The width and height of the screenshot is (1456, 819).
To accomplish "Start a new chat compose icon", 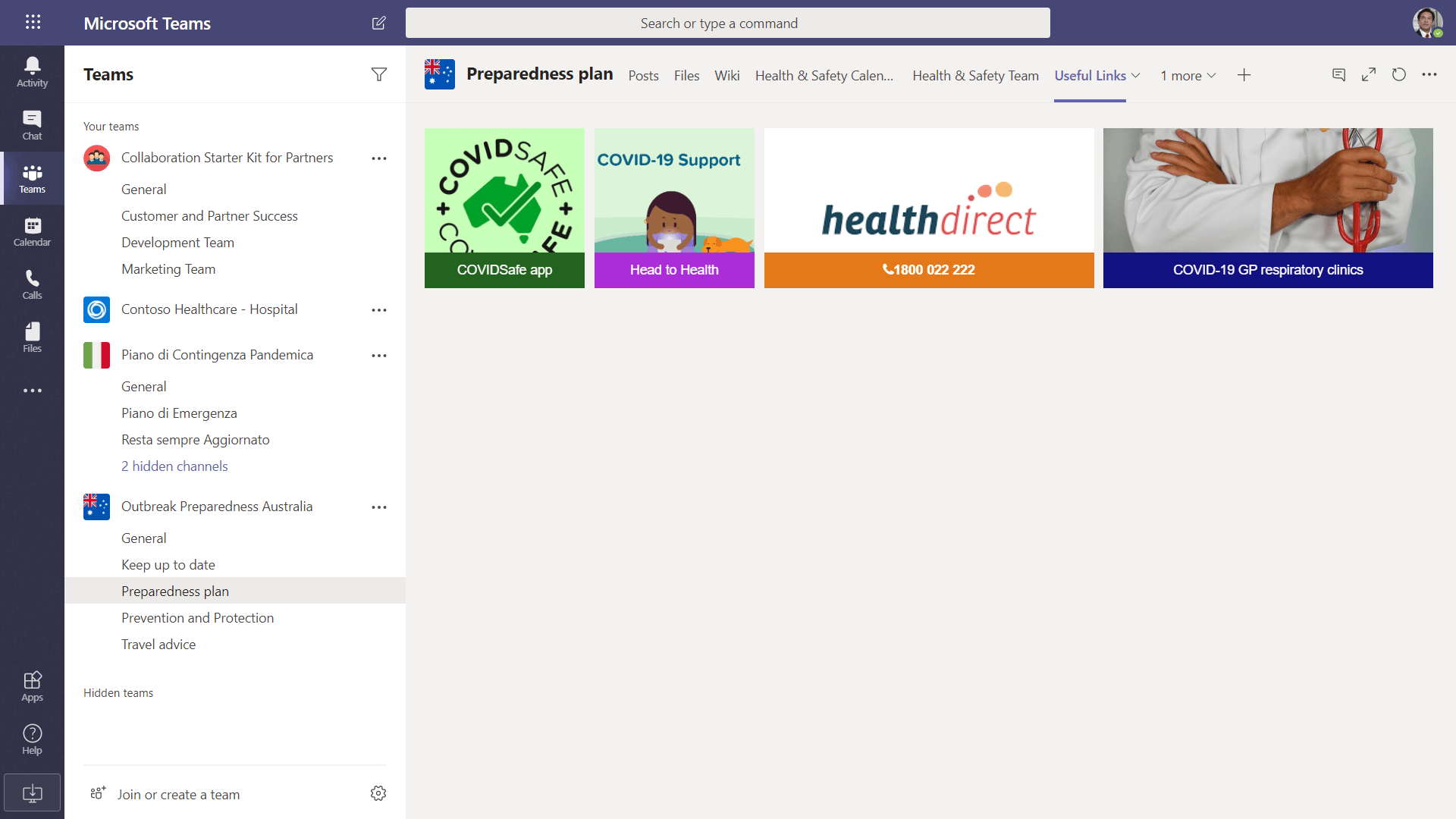I will coord(378,23).
